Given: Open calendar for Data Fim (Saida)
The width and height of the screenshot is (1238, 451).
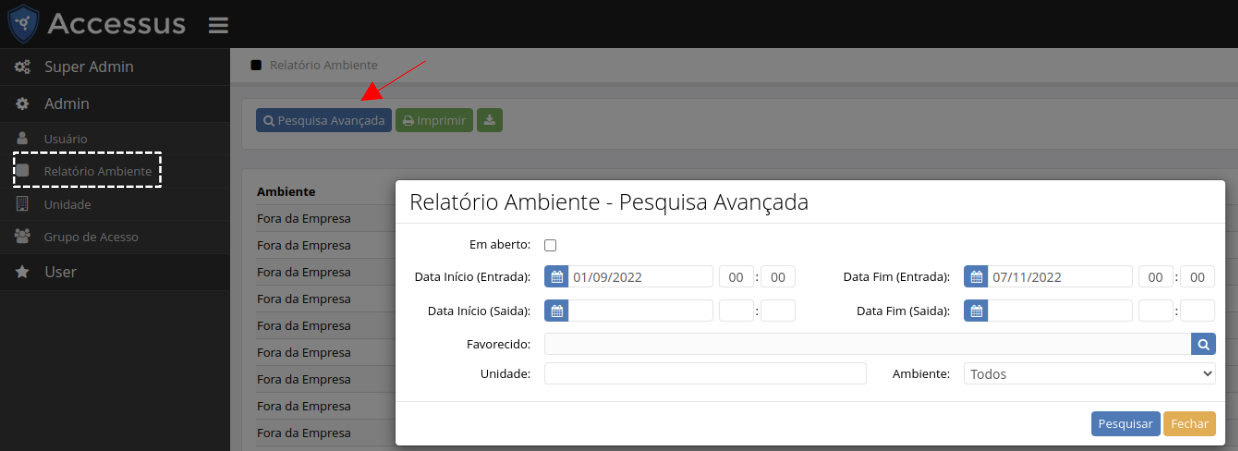Looking at the screenshot, I should click(976, 311).
